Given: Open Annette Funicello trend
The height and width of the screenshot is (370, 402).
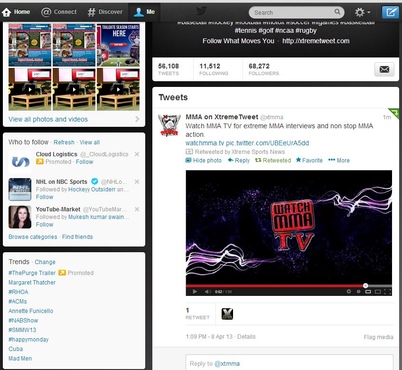Looking at the screenshot, I should pyautogui.click(x=31, y=311).
